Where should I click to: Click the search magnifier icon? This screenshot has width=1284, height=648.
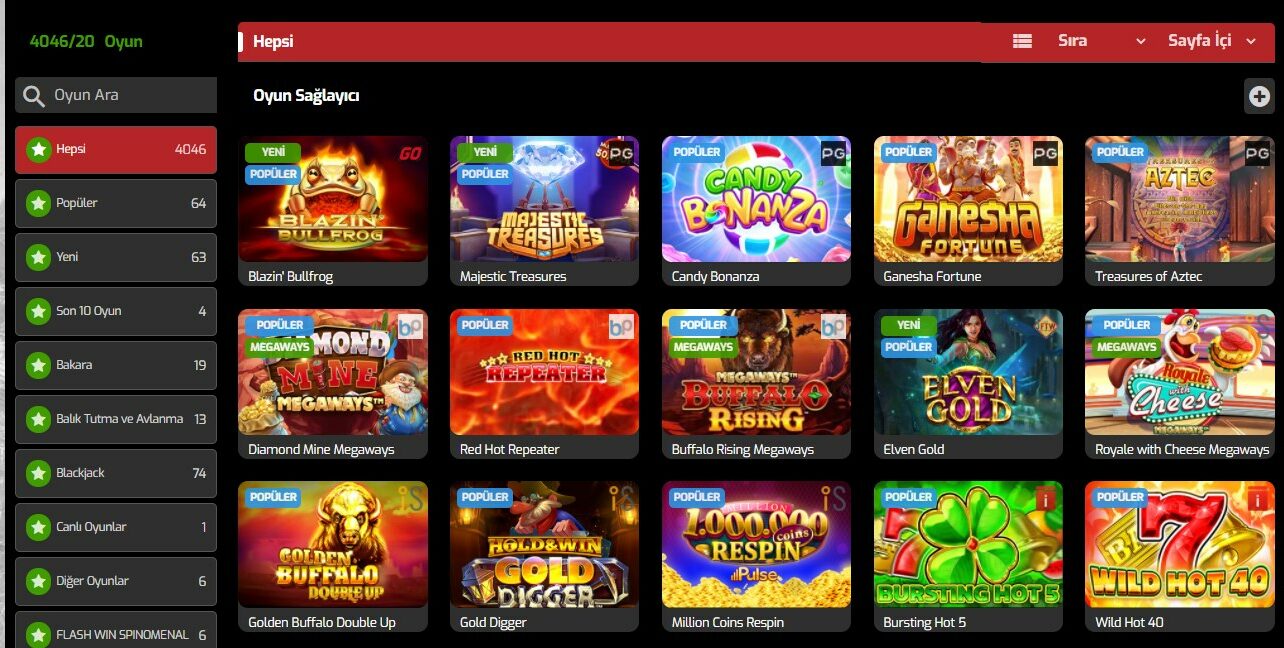pos(34,96)
